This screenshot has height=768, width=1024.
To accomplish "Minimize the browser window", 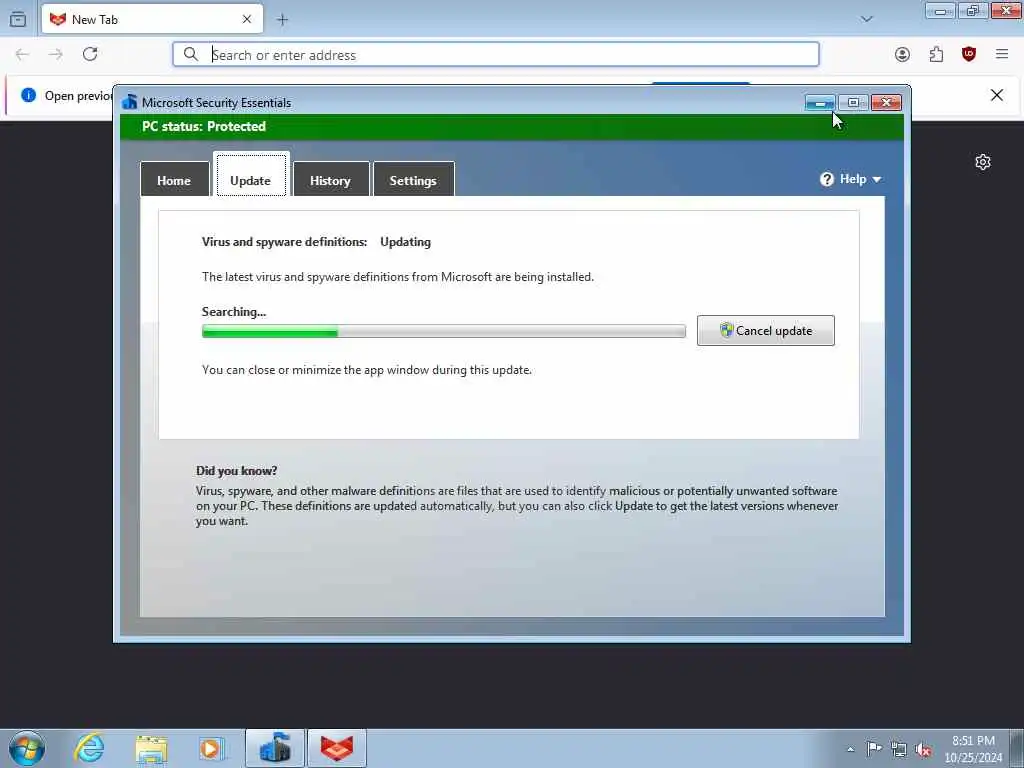I will (x=940, y=10).
